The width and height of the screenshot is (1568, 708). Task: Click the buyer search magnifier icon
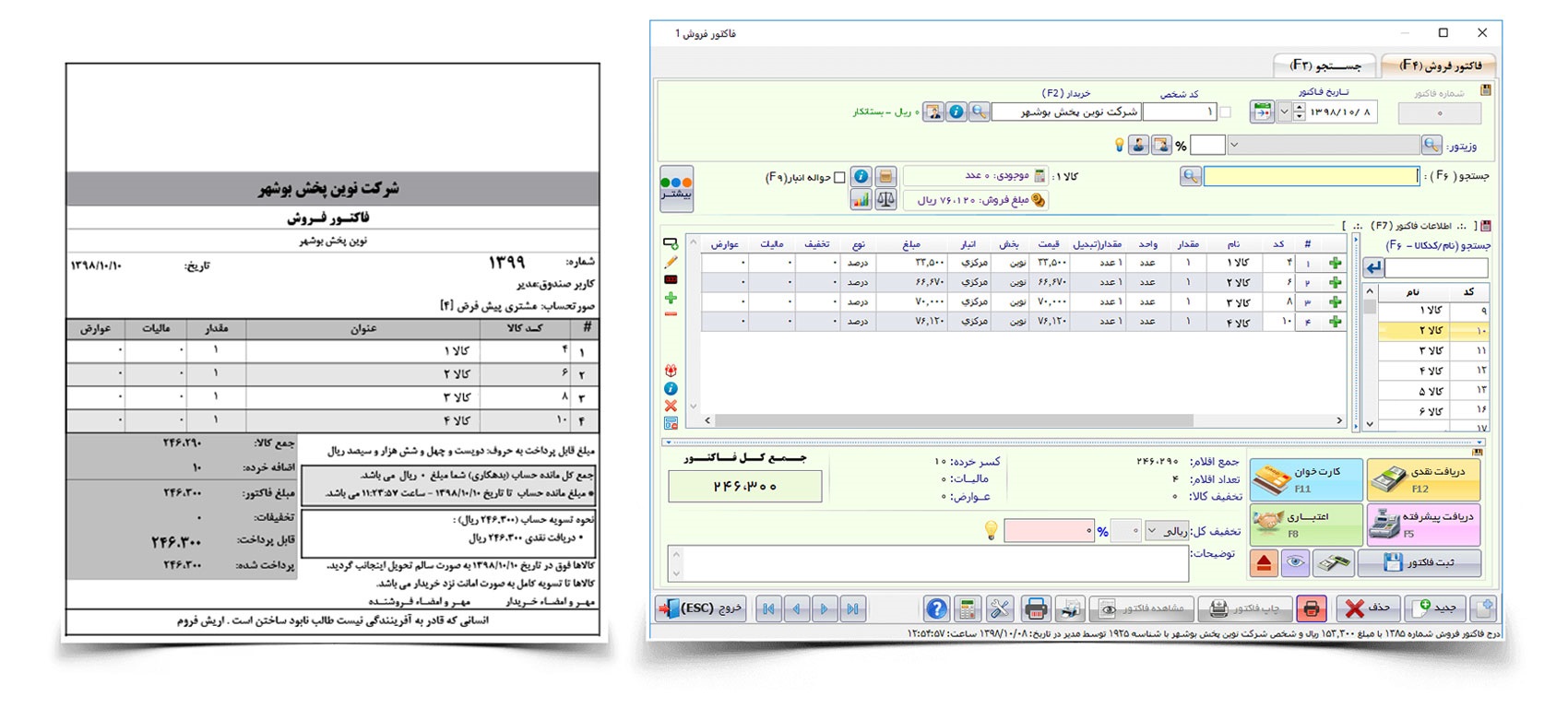[979, 112]
